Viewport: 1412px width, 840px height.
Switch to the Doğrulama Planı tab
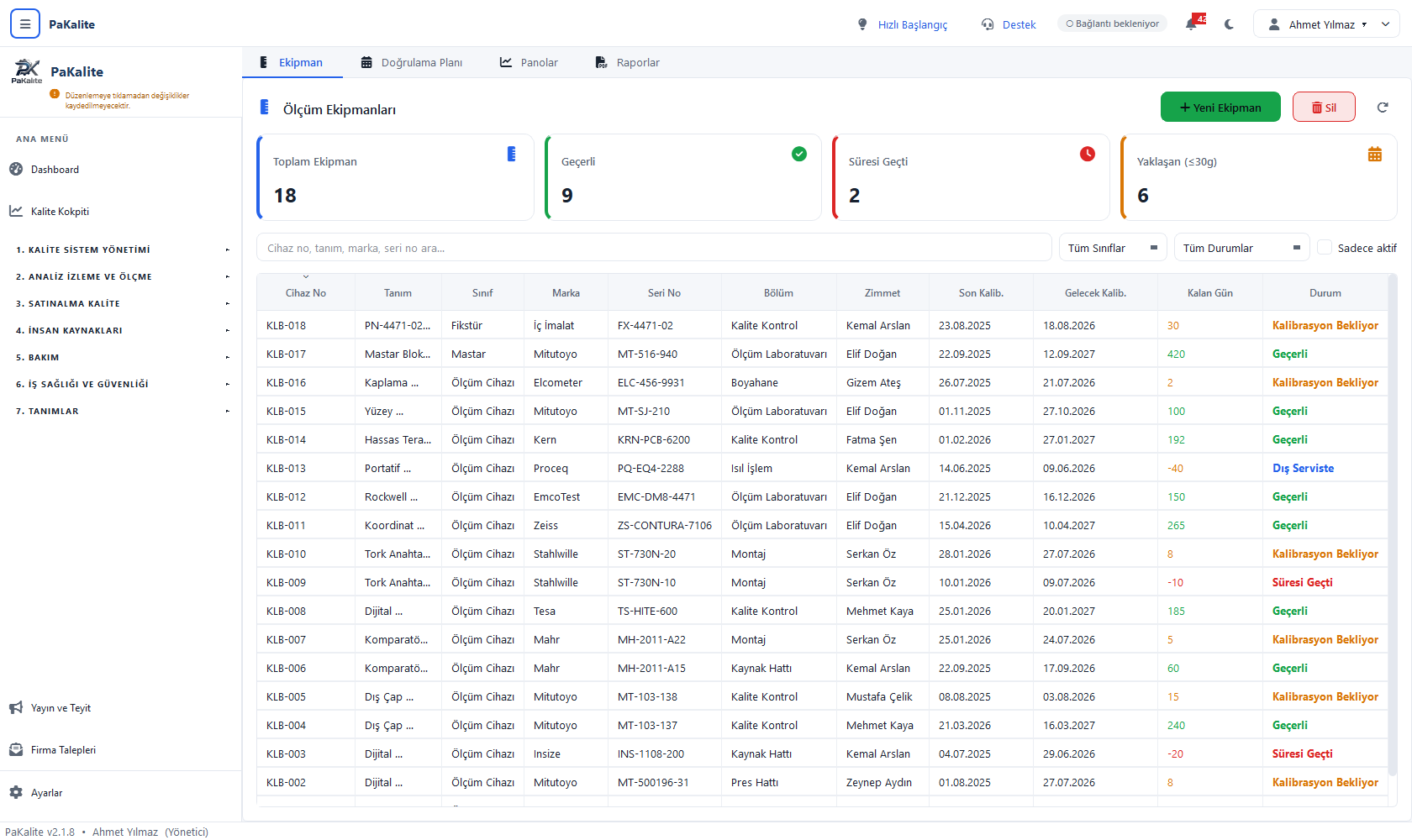point(412,62)
